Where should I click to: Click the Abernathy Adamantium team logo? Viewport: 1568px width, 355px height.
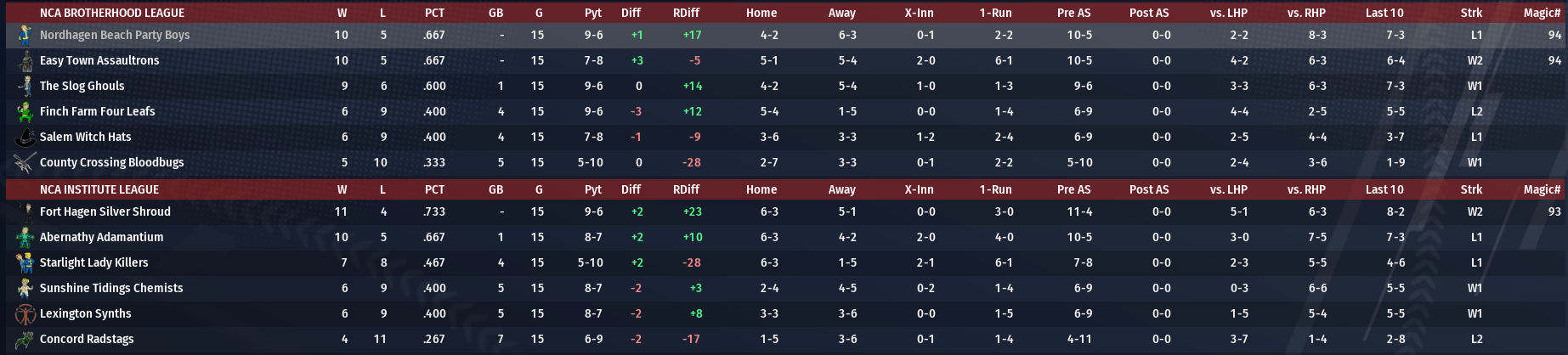[25, 238]
